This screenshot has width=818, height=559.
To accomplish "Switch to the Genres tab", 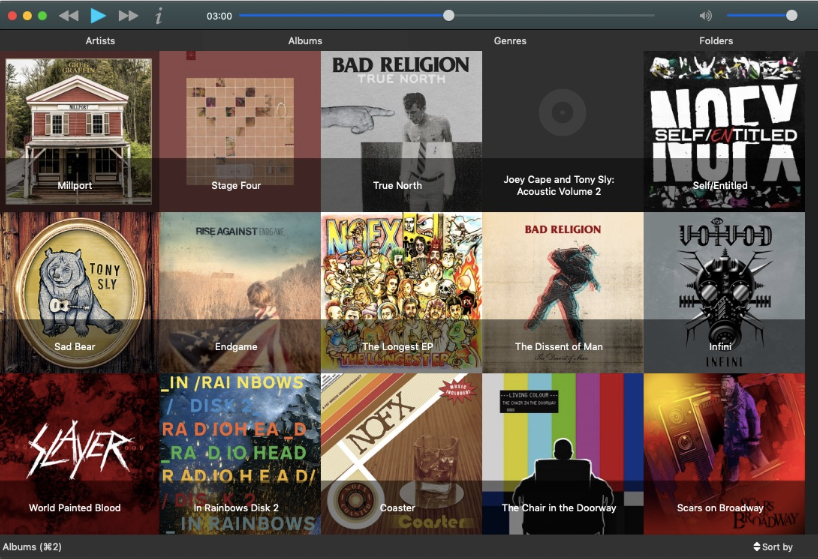I will 510,41.
